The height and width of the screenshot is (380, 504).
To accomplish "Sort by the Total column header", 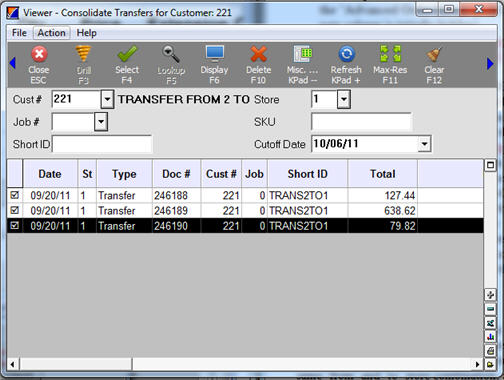I will coord(383,174).
